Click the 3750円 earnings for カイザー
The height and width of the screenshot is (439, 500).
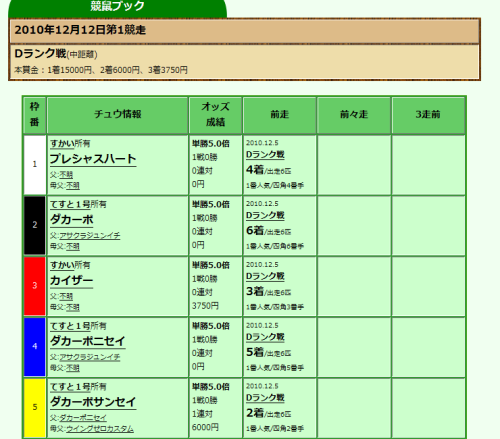click(x=205, y=306)
